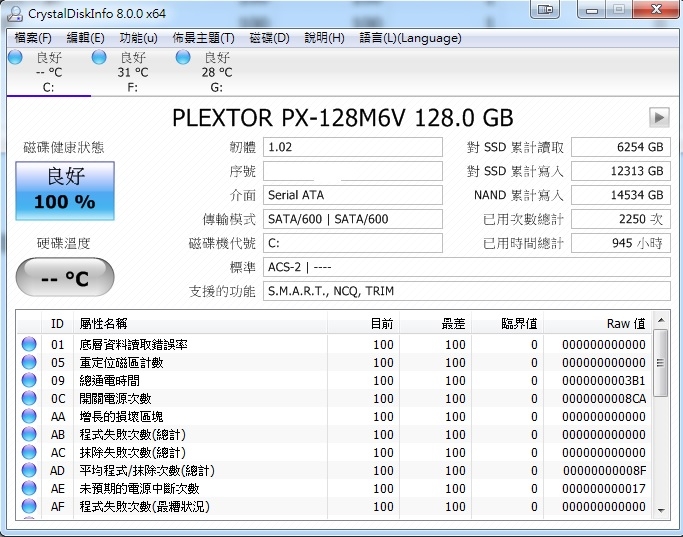Click status orb of attribute AD row
Viewport: 683px width, 537px height.
(29, 470)
